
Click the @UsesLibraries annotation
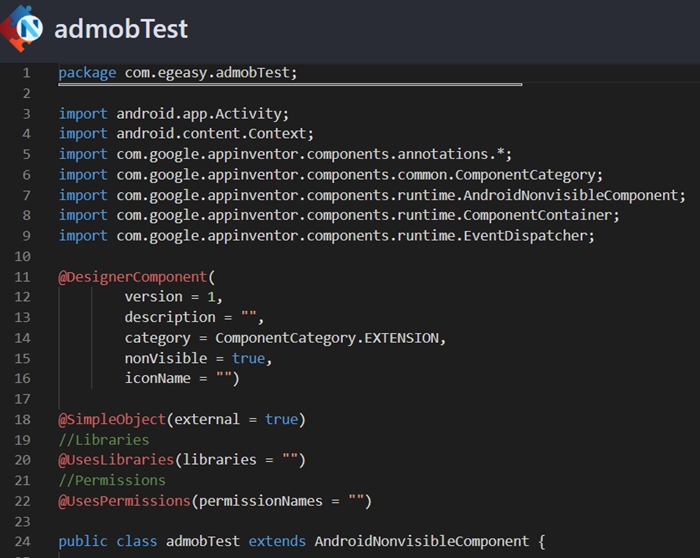point(116,460)
